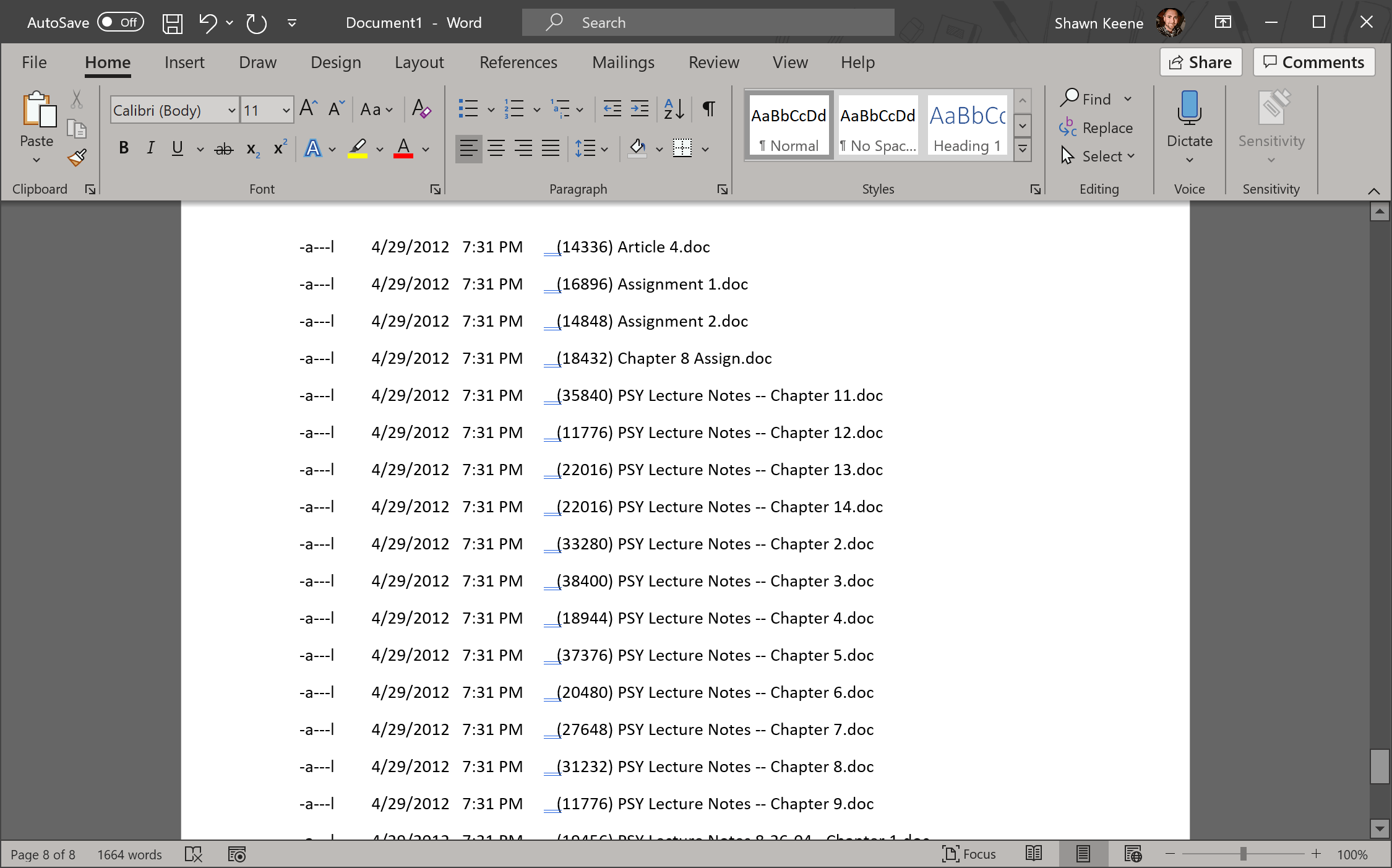1392x868 pixels.
Task: Switch to the References tab
Action: tap(518, 62)
